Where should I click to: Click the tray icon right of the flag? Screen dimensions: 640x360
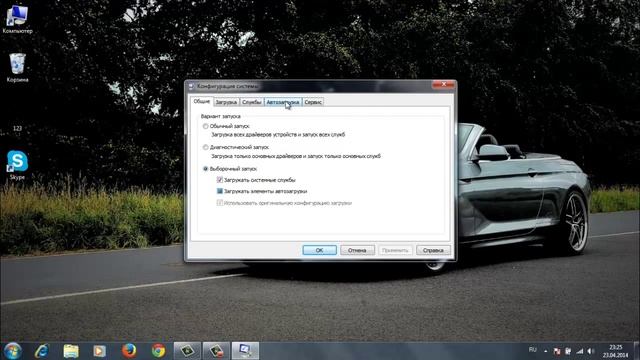tap(568, 351)
